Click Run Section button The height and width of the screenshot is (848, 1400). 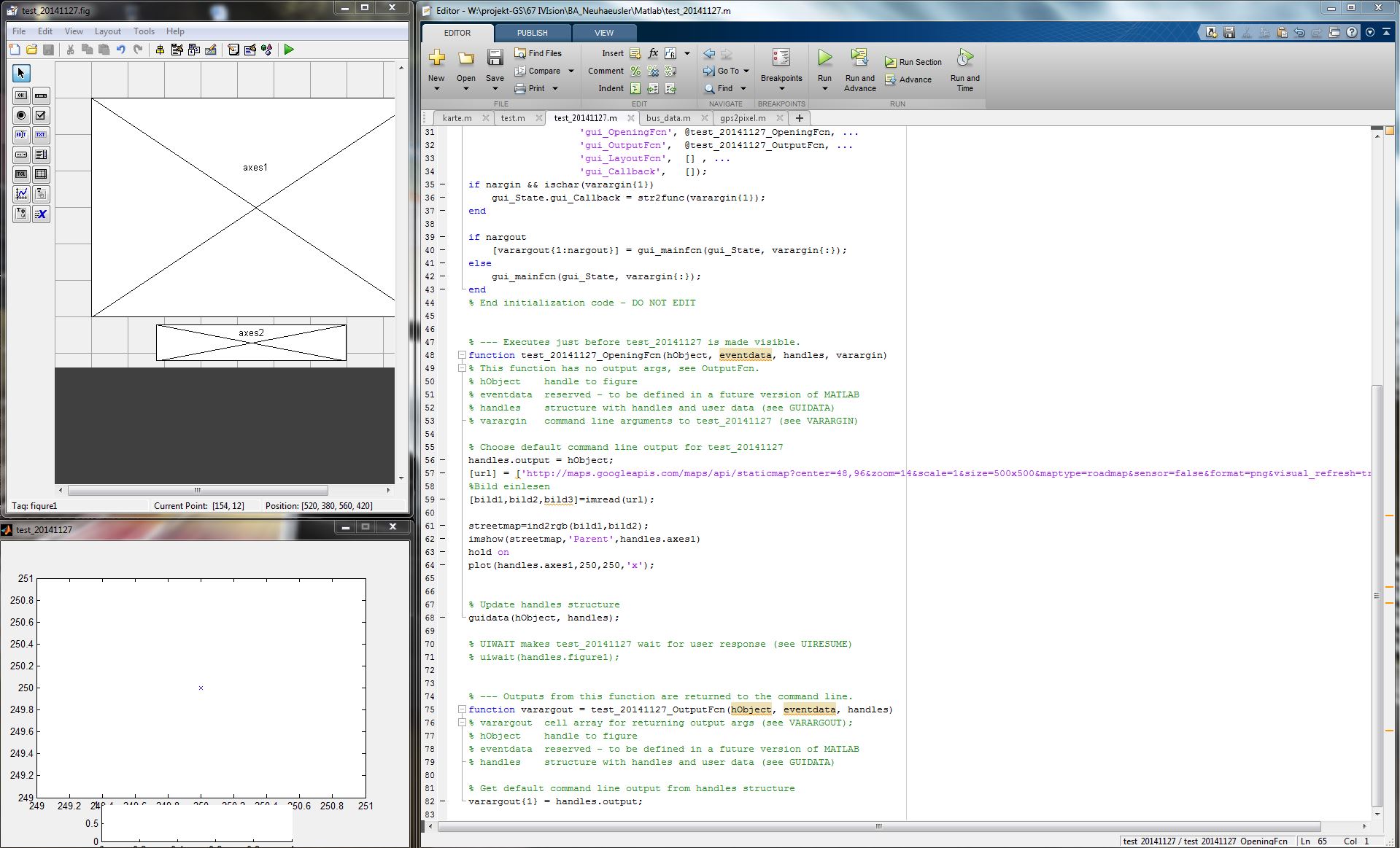913,62
